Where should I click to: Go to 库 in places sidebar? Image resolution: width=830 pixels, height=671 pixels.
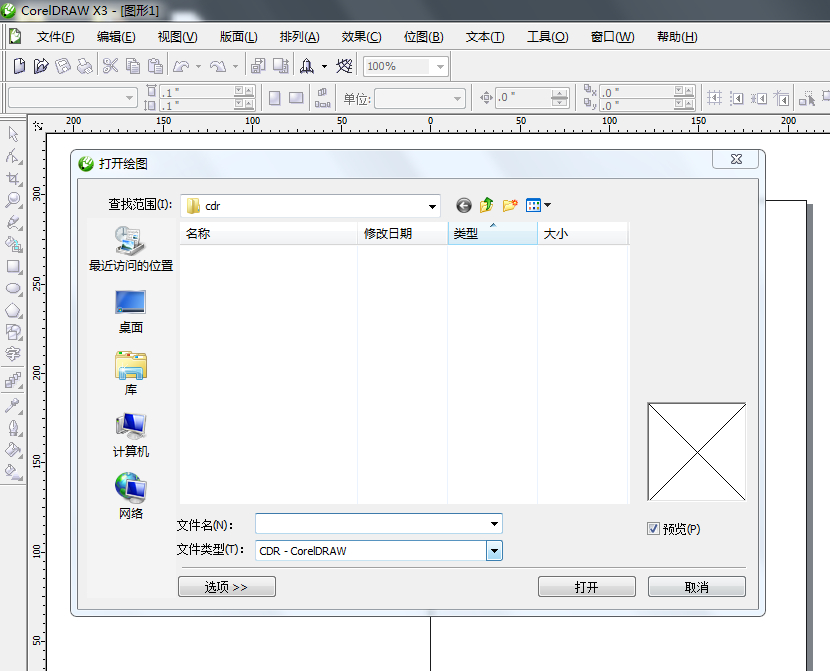coord(131,374)
